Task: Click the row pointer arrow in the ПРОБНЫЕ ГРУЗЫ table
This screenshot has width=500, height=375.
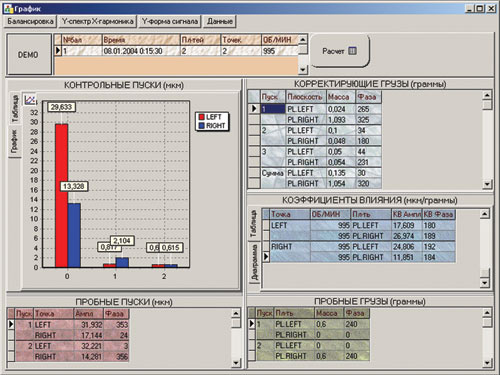Action: pyautogui.click(x=252, y=323)
